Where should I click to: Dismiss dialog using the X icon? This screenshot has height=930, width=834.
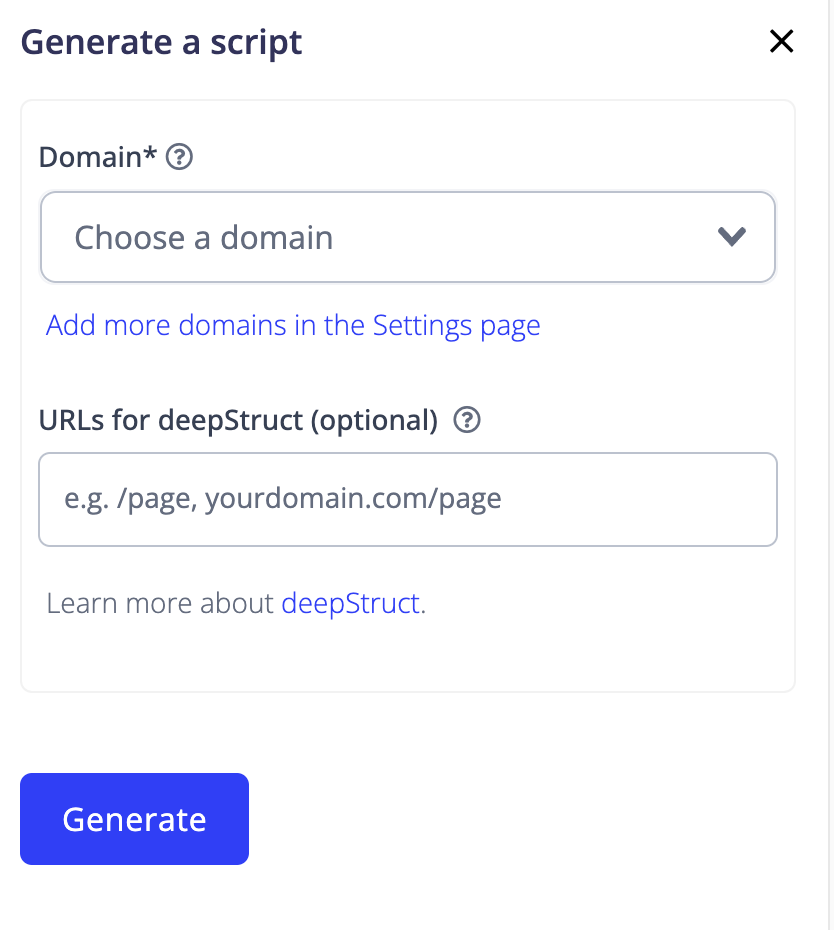click(781, 42)
